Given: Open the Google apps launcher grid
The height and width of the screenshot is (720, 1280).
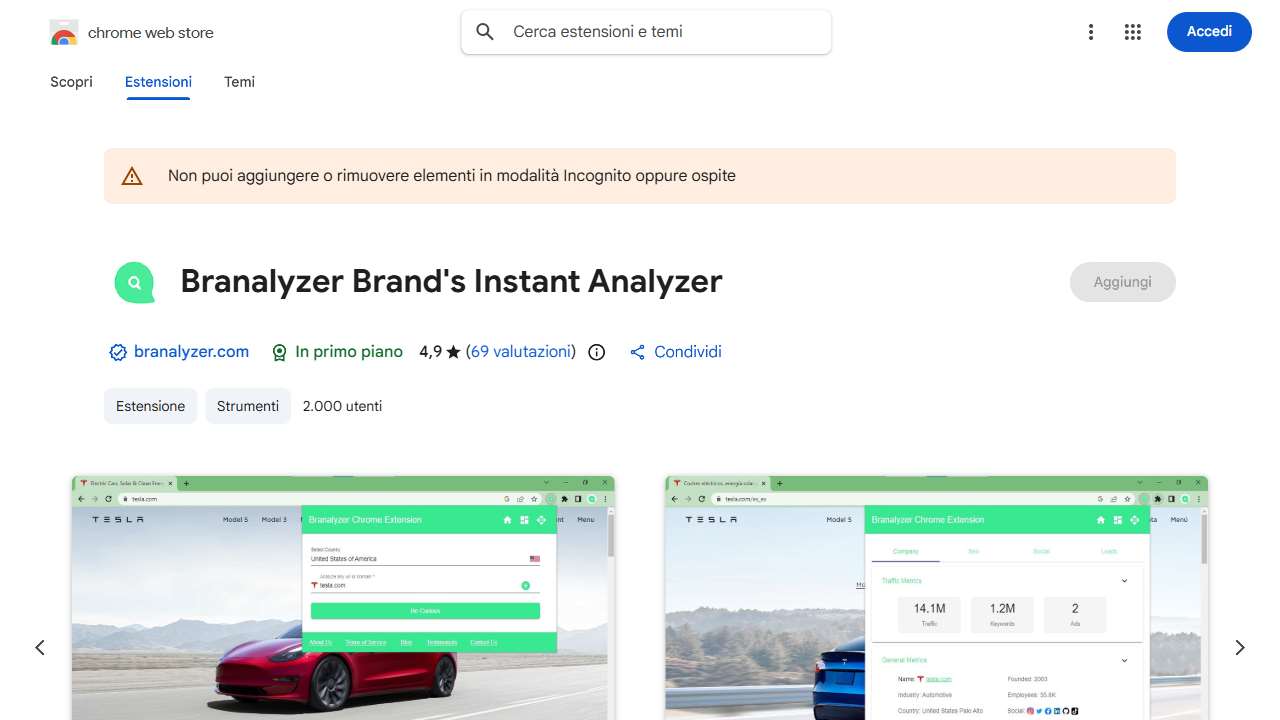Looking at the screenshot, I should pos(1133,31).
